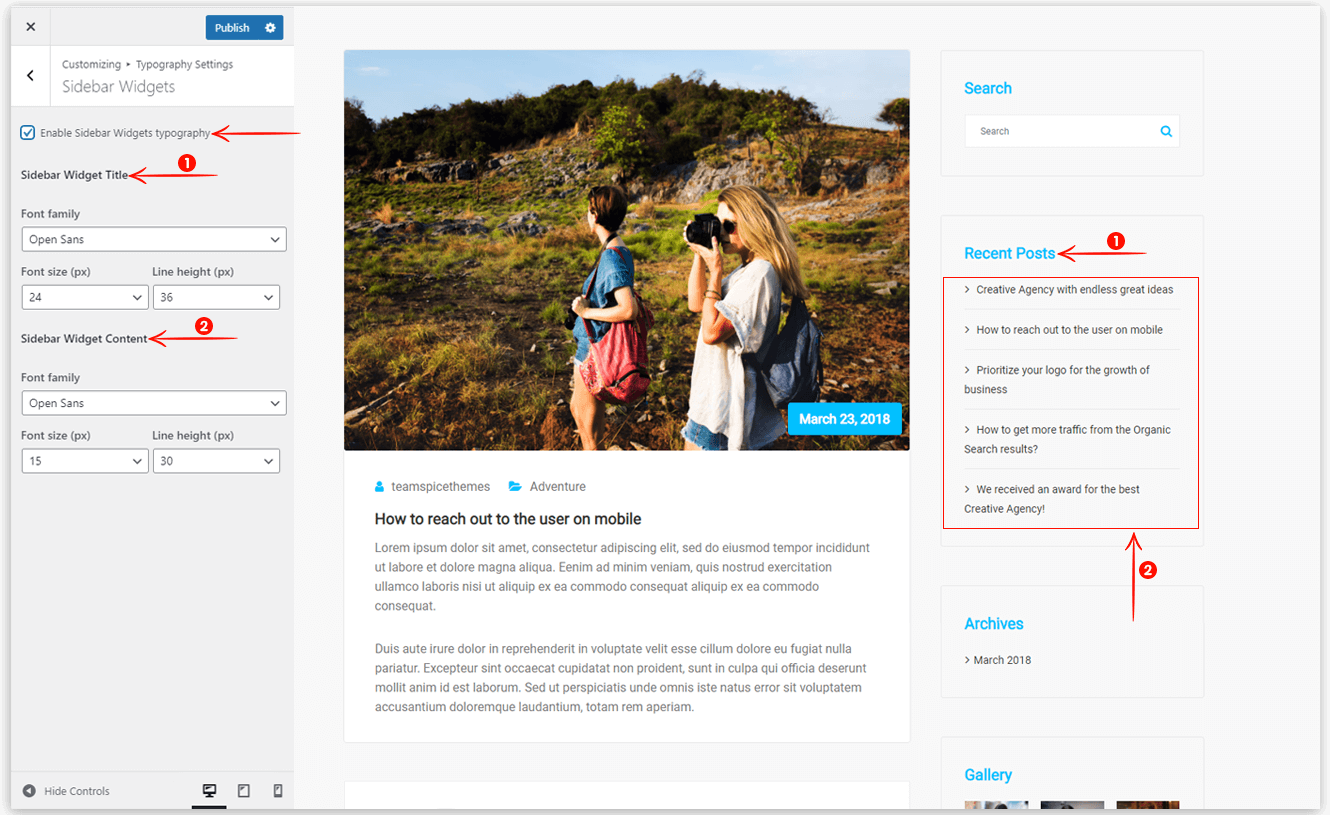Click Sidebar Widget Title heading
Screen dimensions: 1330x815
(x=75, y=175)
